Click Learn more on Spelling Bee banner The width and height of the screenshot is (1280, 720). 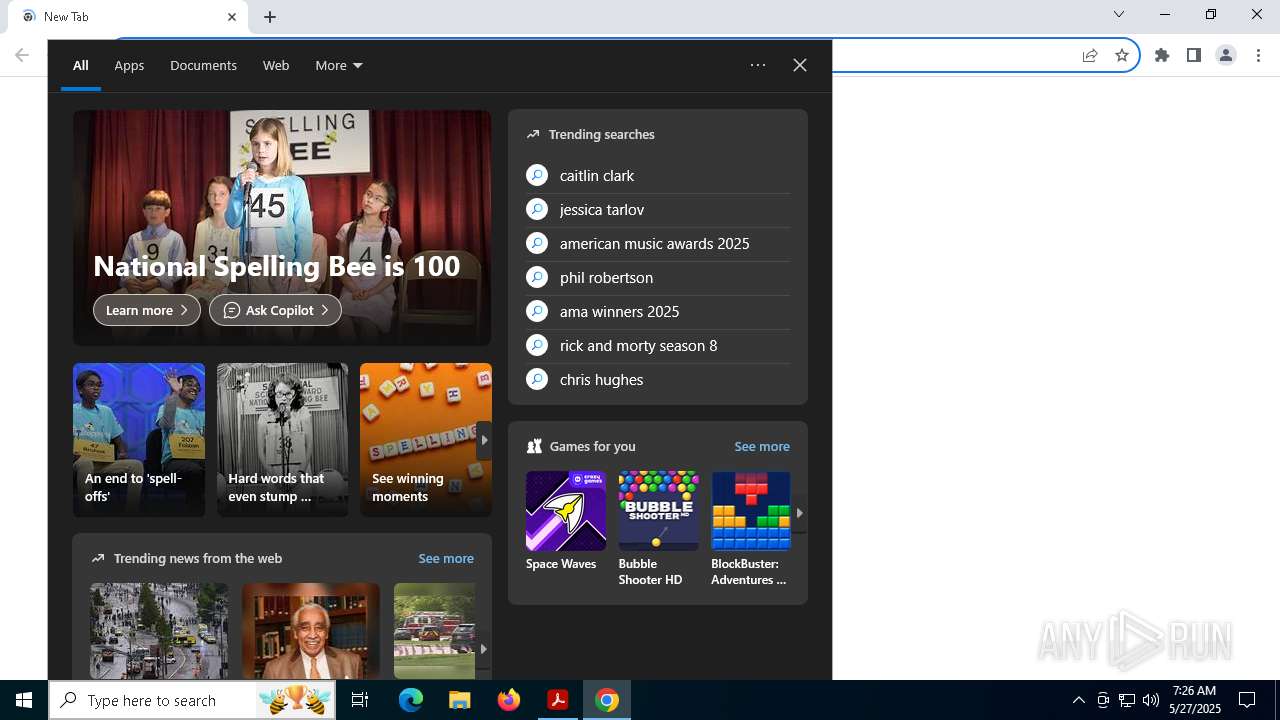click(x=147, y=310)
